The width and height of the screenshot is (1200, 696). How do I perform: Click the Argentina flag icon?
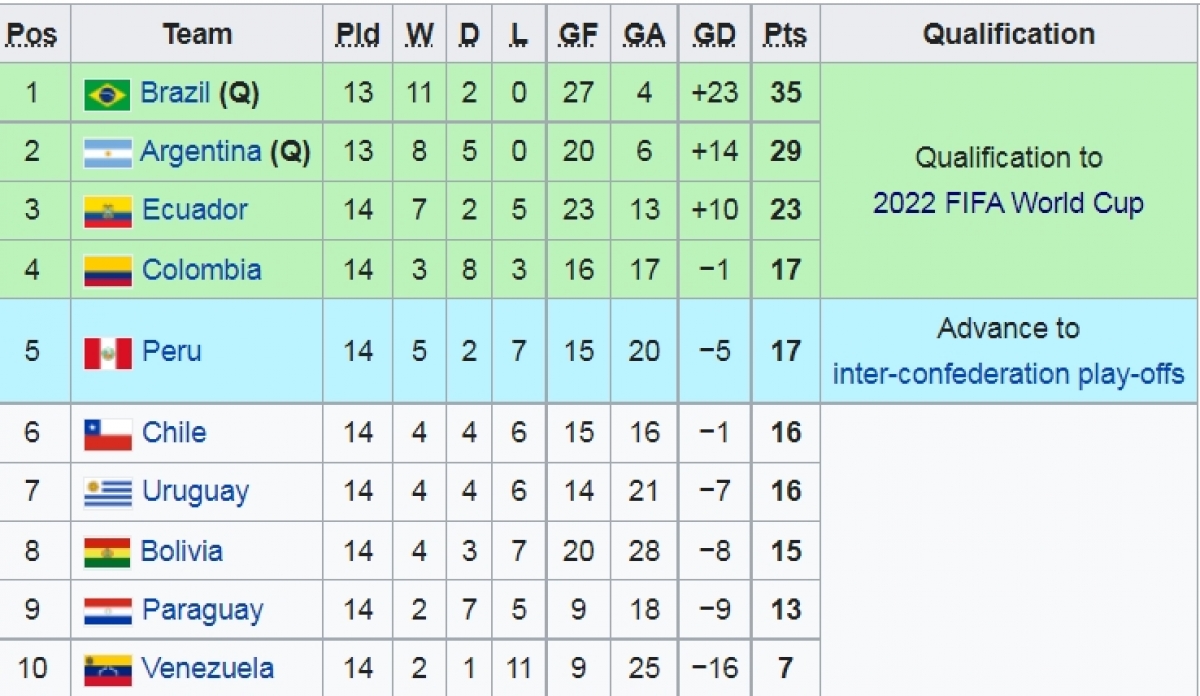[x=107, y=152]
